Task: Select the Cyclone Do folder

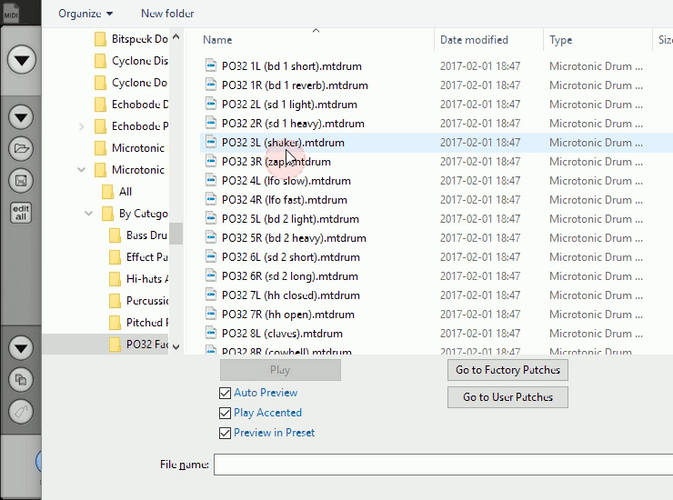Action: 131,82
